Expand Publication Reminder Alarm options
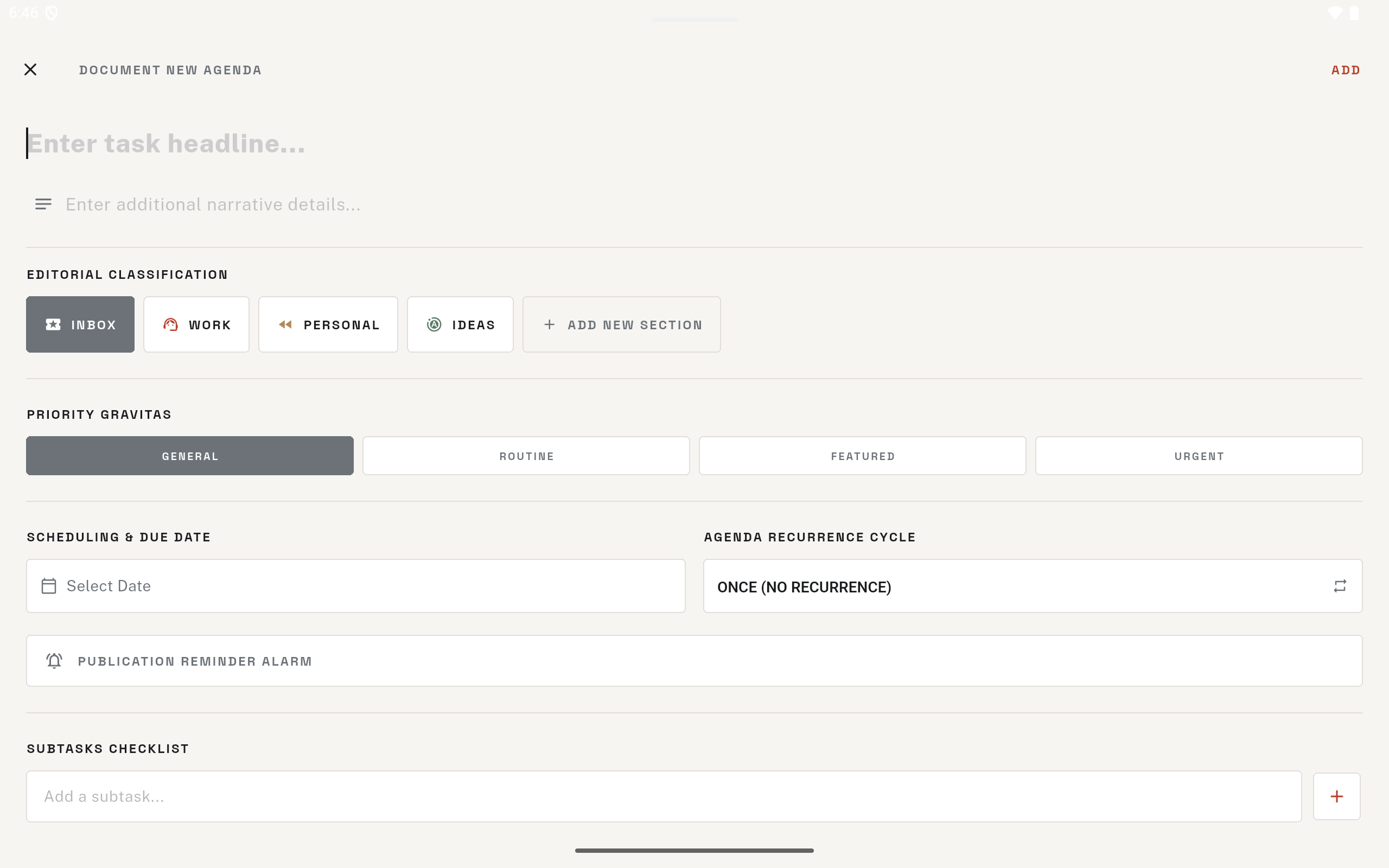The width and height of the screenshot is (1389, 868). (694, 661)
